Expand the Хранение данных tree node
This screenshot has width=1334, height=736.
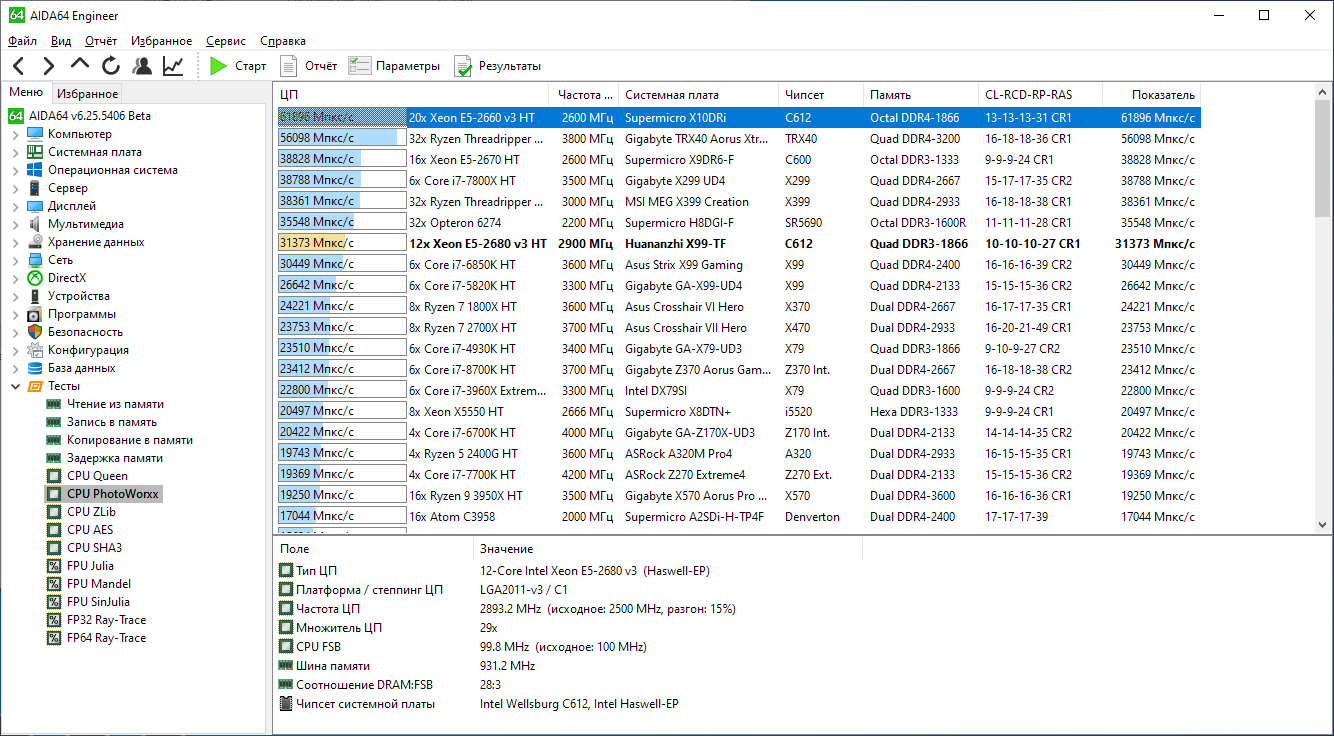pos(15,242)
